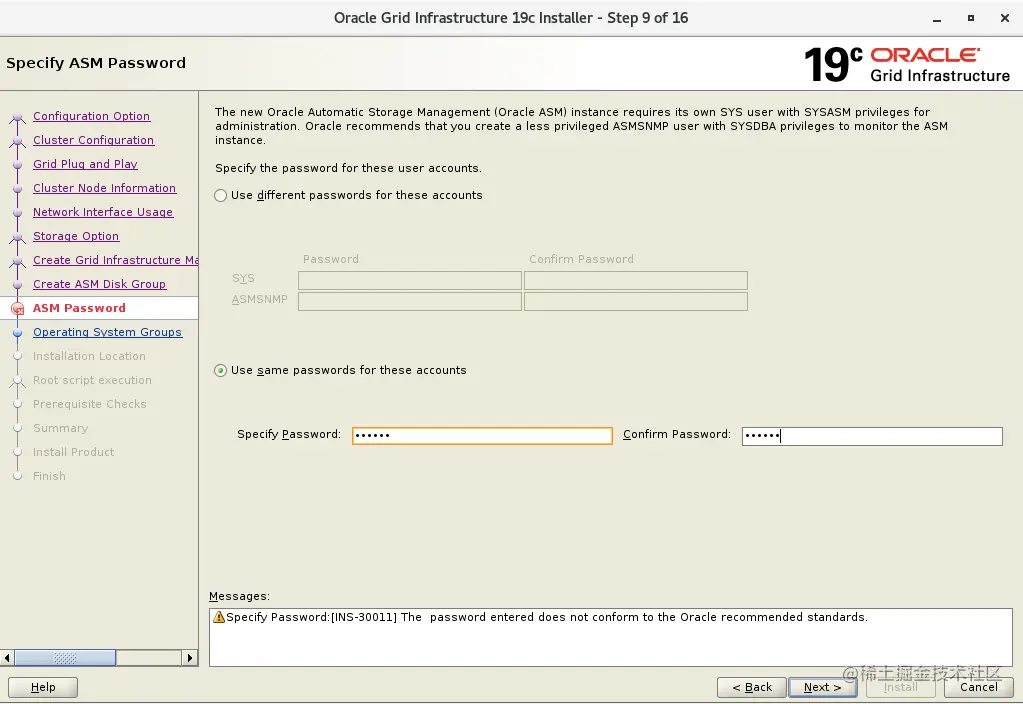Screen dimensions: 1023x704
Task: Click the Summary step label
Action: click(x=60, y=429)
